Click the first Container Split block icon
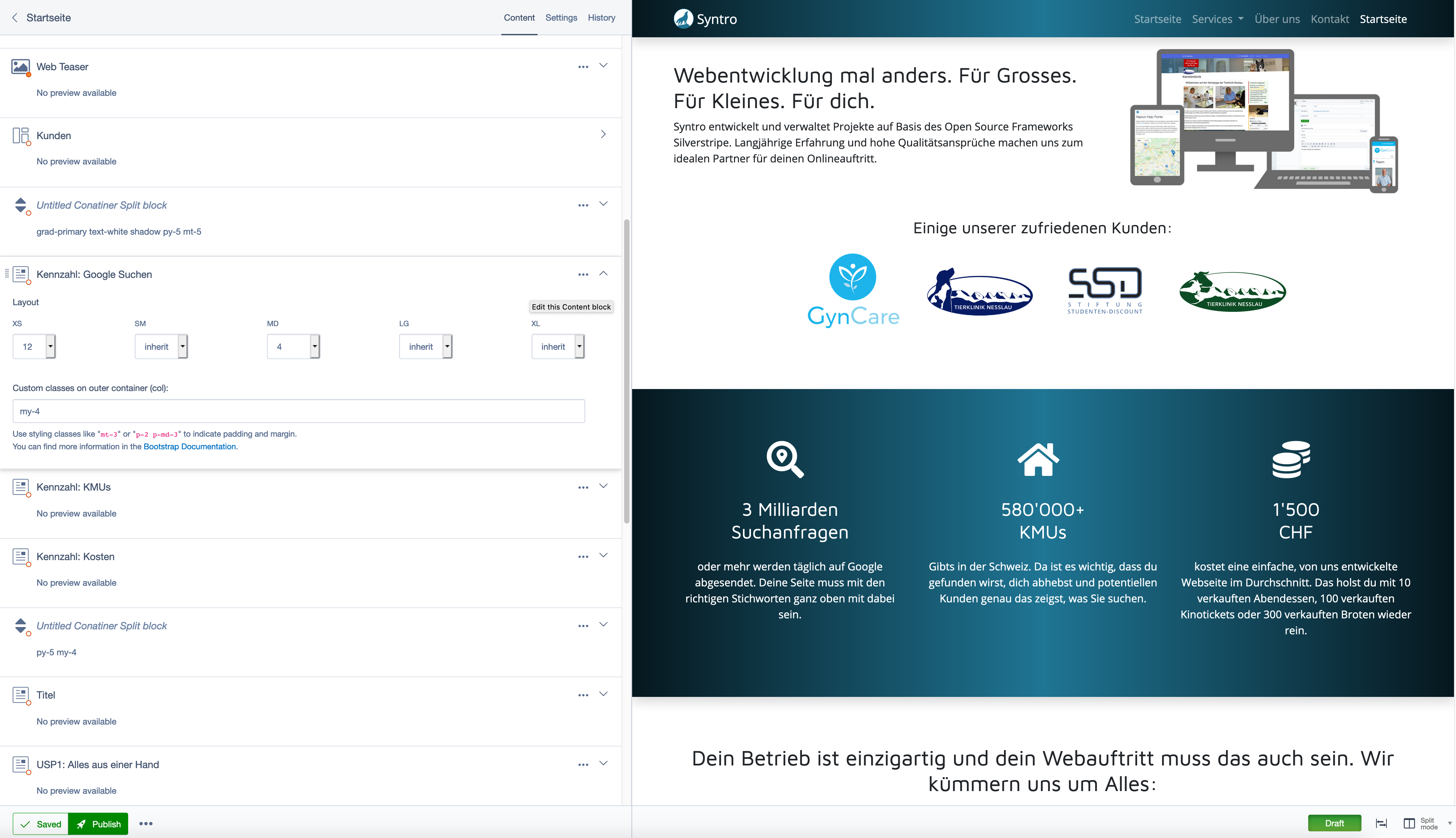Image resolution: width=1456 pixels, height=838 pixels. click(21, 205)
